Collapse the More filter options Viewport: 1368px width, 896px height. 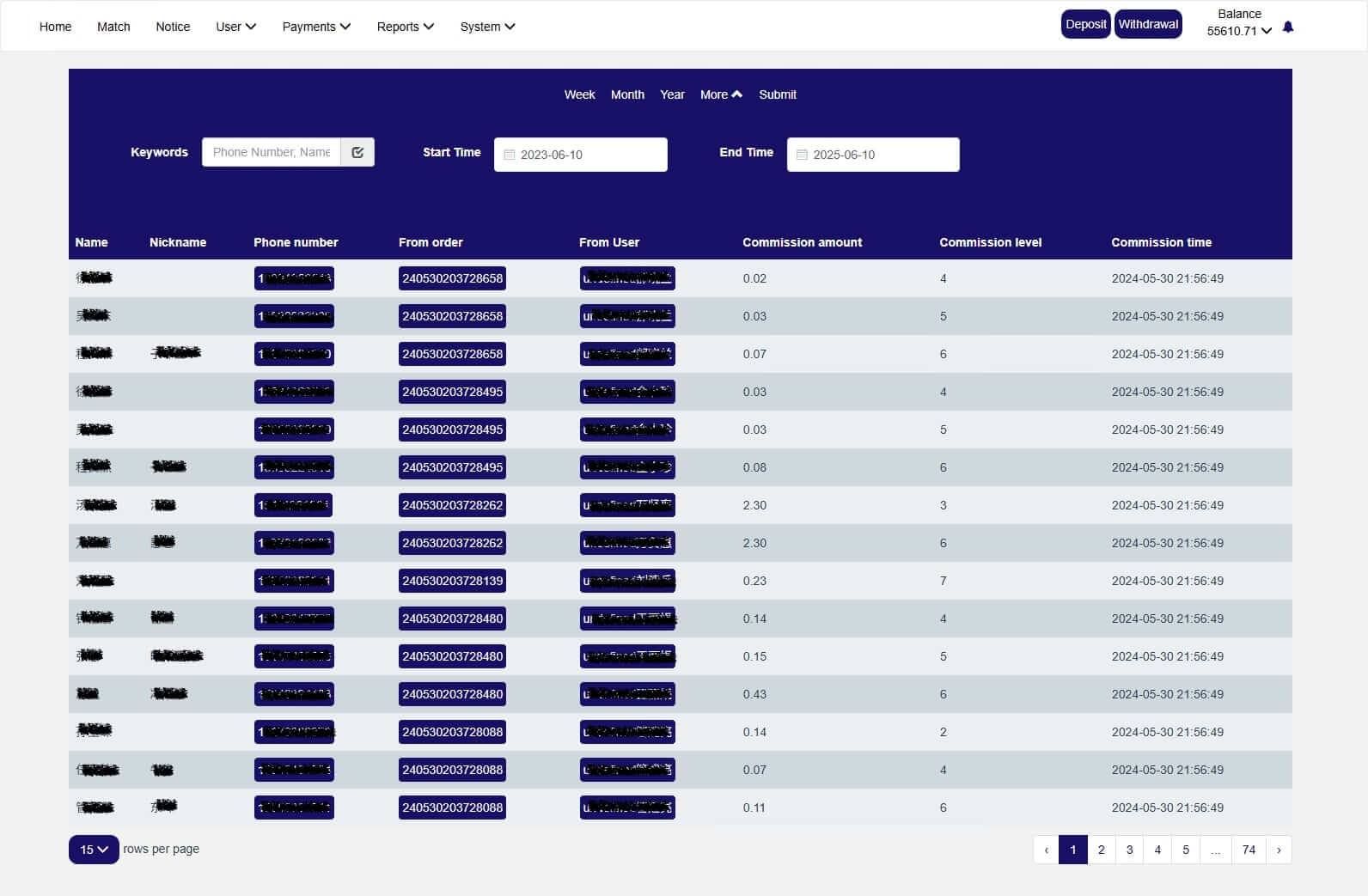tap(720, 94)
